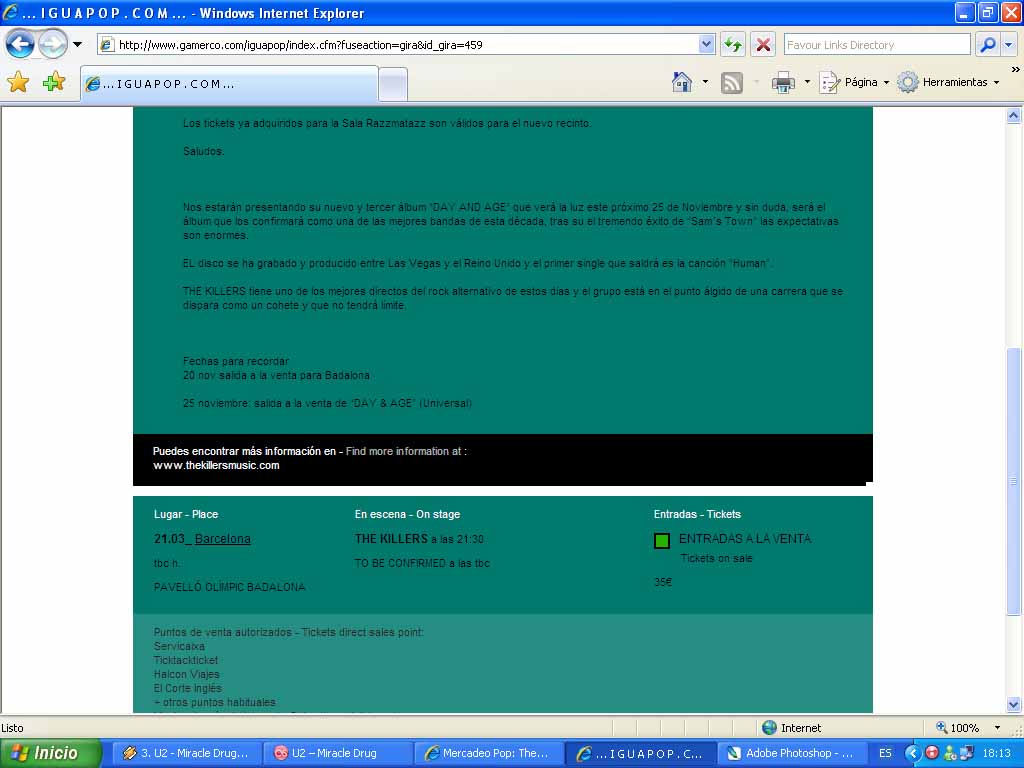1024x768 pixels.
Task: Click the browser Forward arrow button
Action: pyautogui.click(x=52, y=44)
